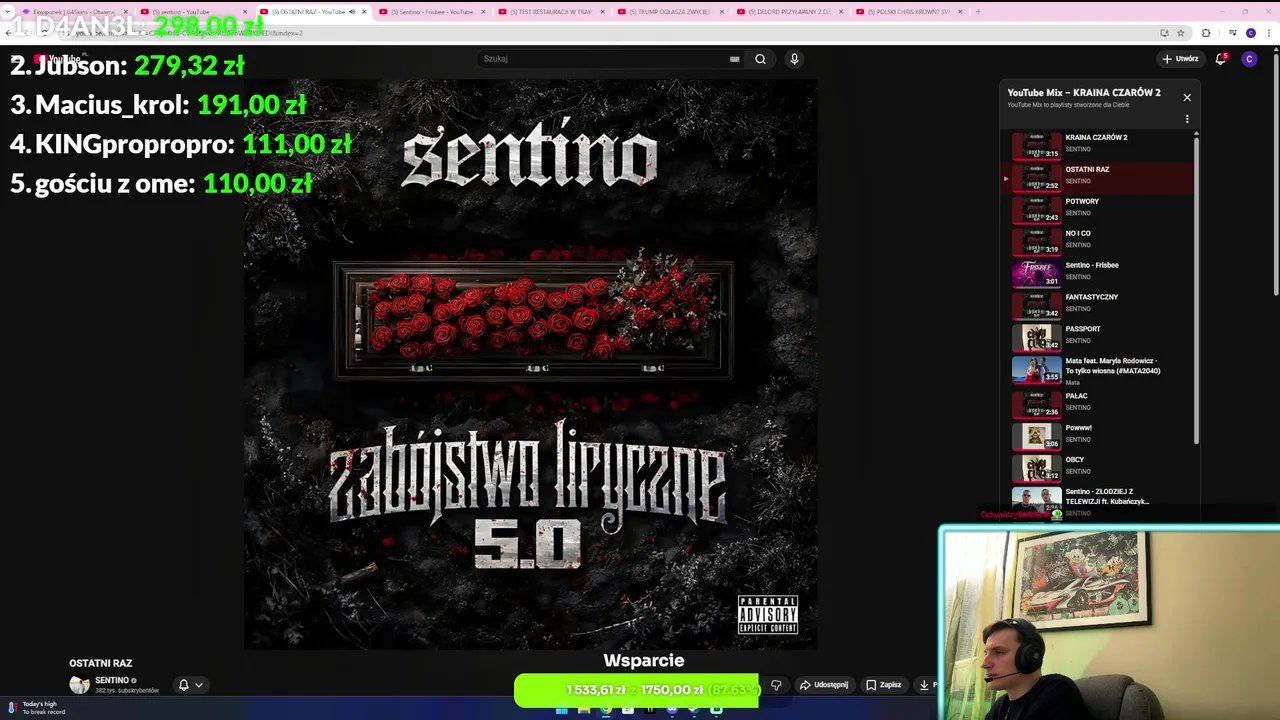Switch to TEST RESTAURACJI W TRAKCIE tab
The image size is (1280, 720).
[550, 12]
